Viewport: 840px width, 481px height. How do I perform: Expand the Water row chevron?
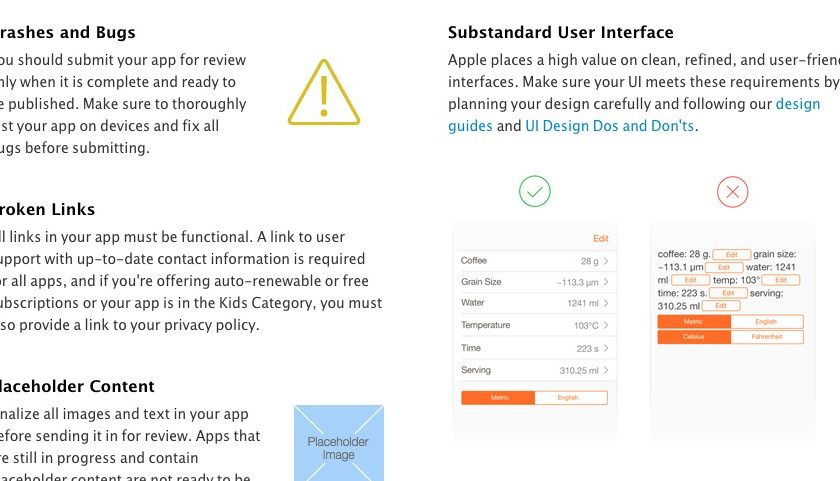606,304
